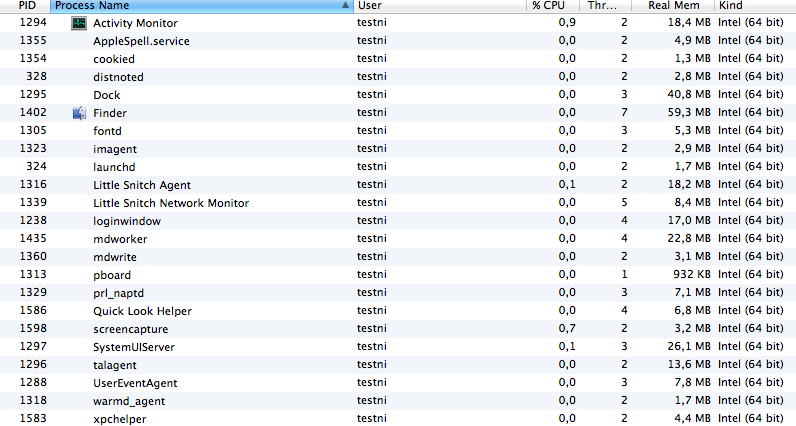The width and height of the screenshot is (796, 426).
Task: Click PID 1435 cell
Action: coord(32,238)
